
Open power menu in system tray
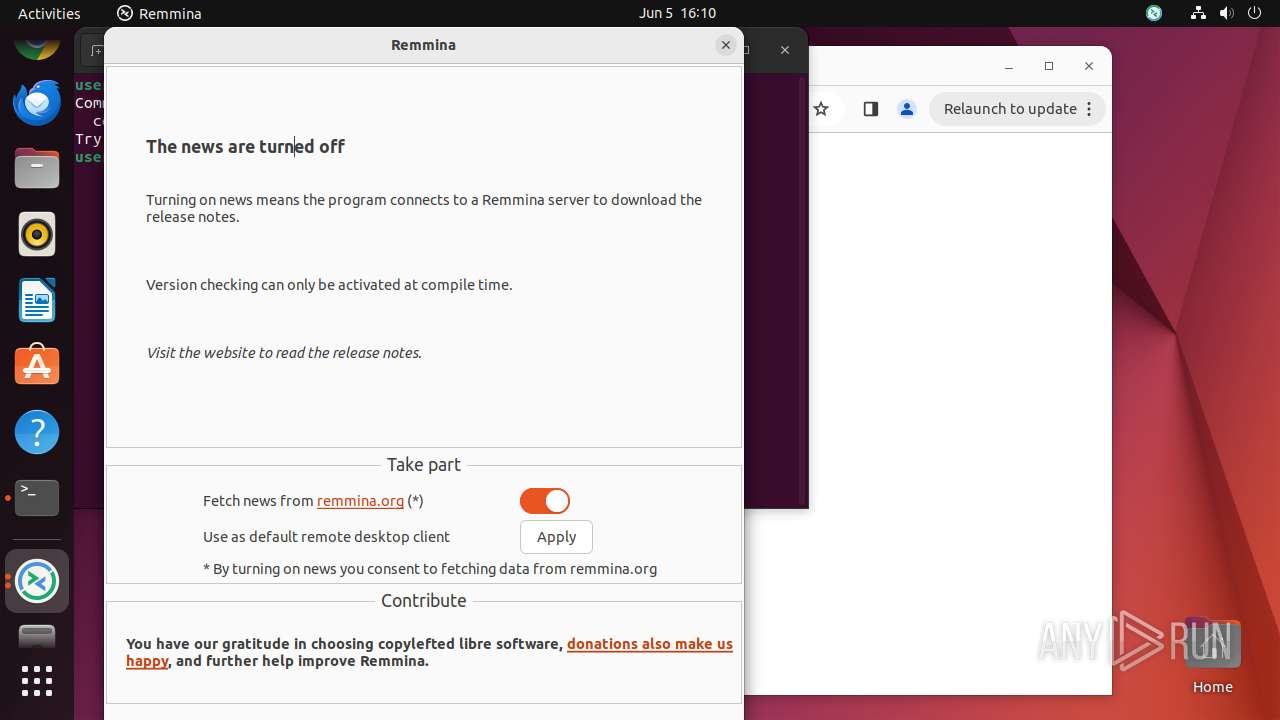point(1254,13)
